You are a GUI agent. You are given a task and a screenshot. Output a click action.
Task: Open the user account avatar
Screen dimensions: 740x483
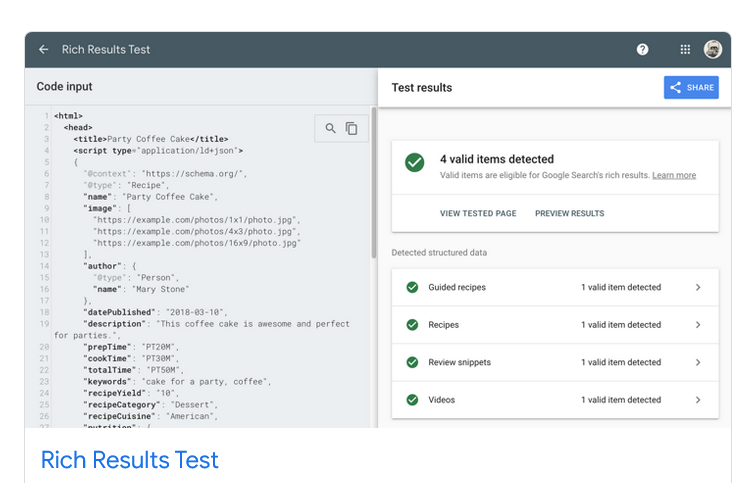[713, 50]
